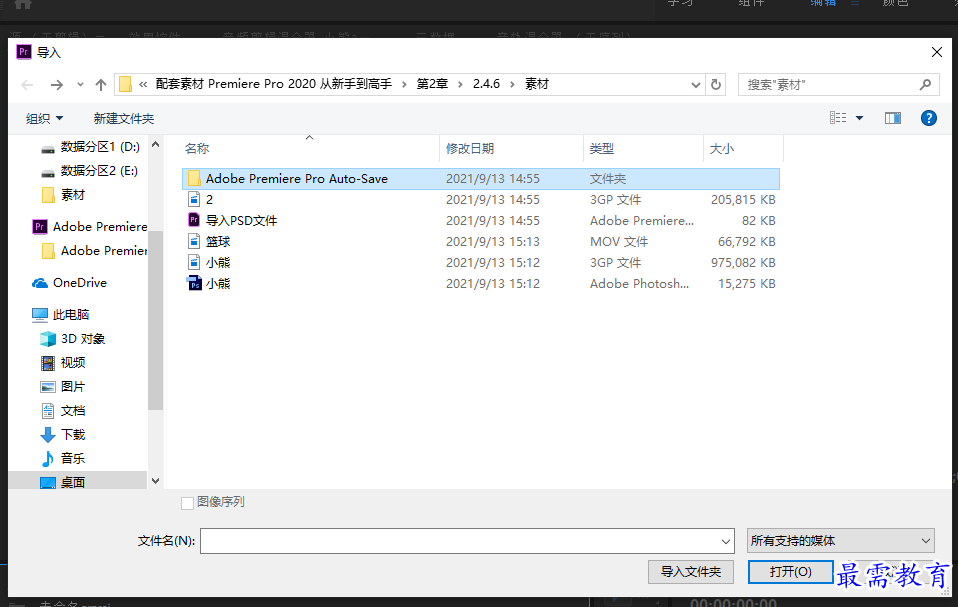Close the 导入 dialog

pos(937,53)
